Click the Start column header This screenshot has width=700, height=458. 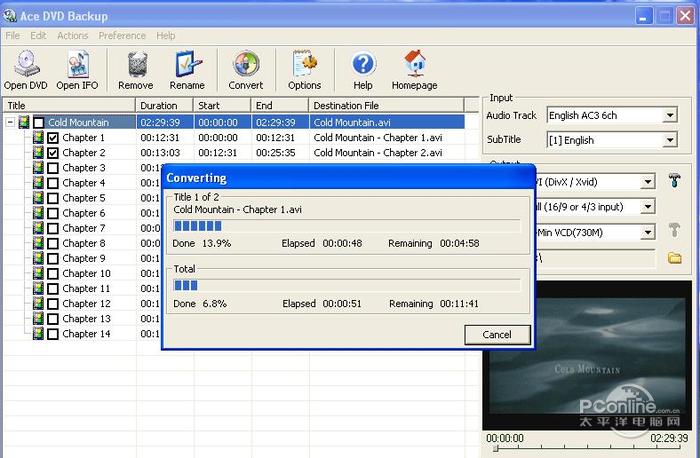[x=222, y=106]
